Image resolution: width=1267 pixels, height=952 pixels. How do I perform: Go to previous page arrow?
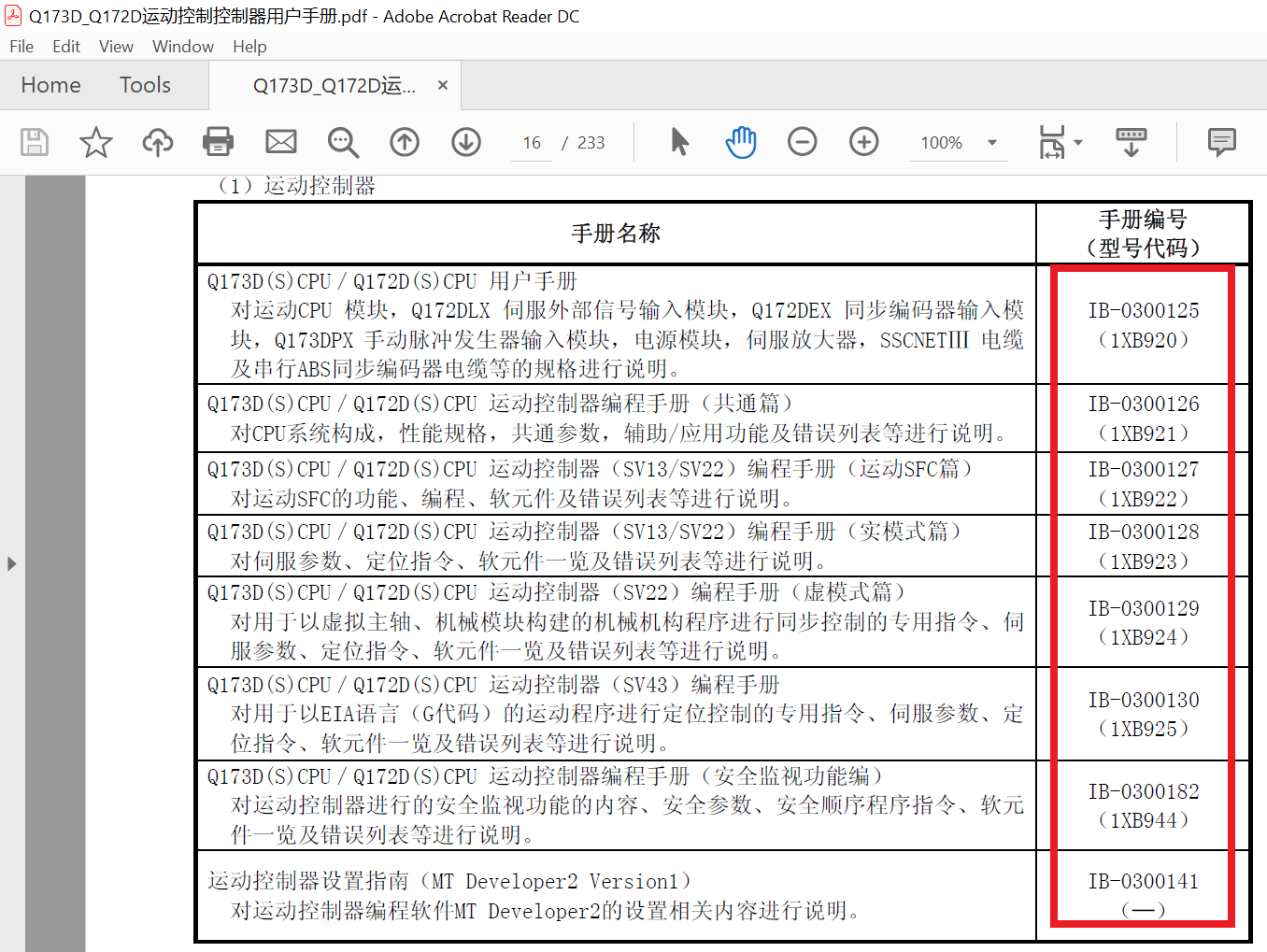(x=405, y=142)
